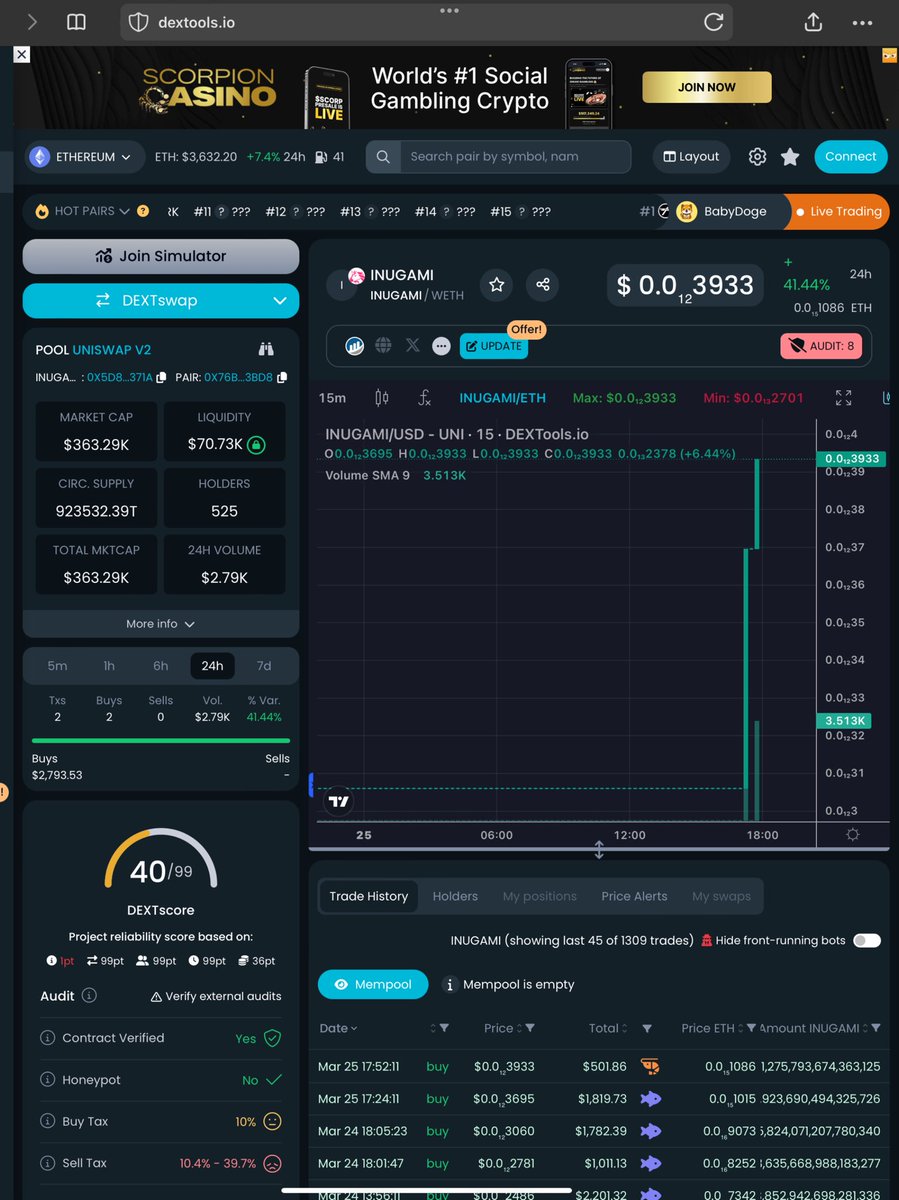Viewport: 899px width, 1200px height.
Task: Open the settings gear in the top bar
Action: pos(758,157)
